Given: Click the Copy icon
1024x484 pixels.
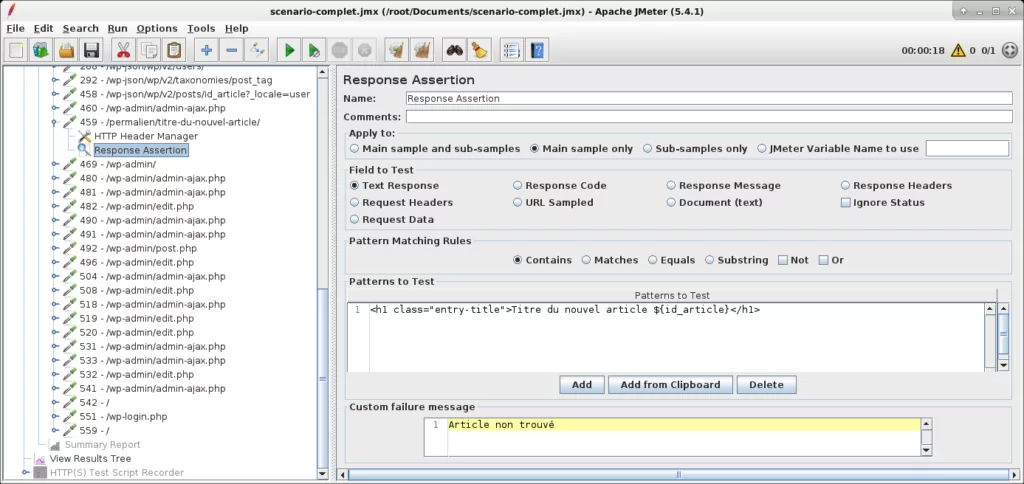Looking at the screenshot, I should pyautogui.click(x=149, y=50).
